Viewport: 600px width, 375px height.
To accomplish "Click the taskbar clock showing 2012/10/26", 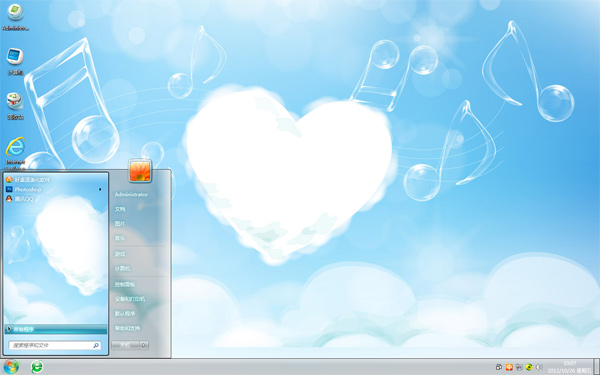I will 569,367.
